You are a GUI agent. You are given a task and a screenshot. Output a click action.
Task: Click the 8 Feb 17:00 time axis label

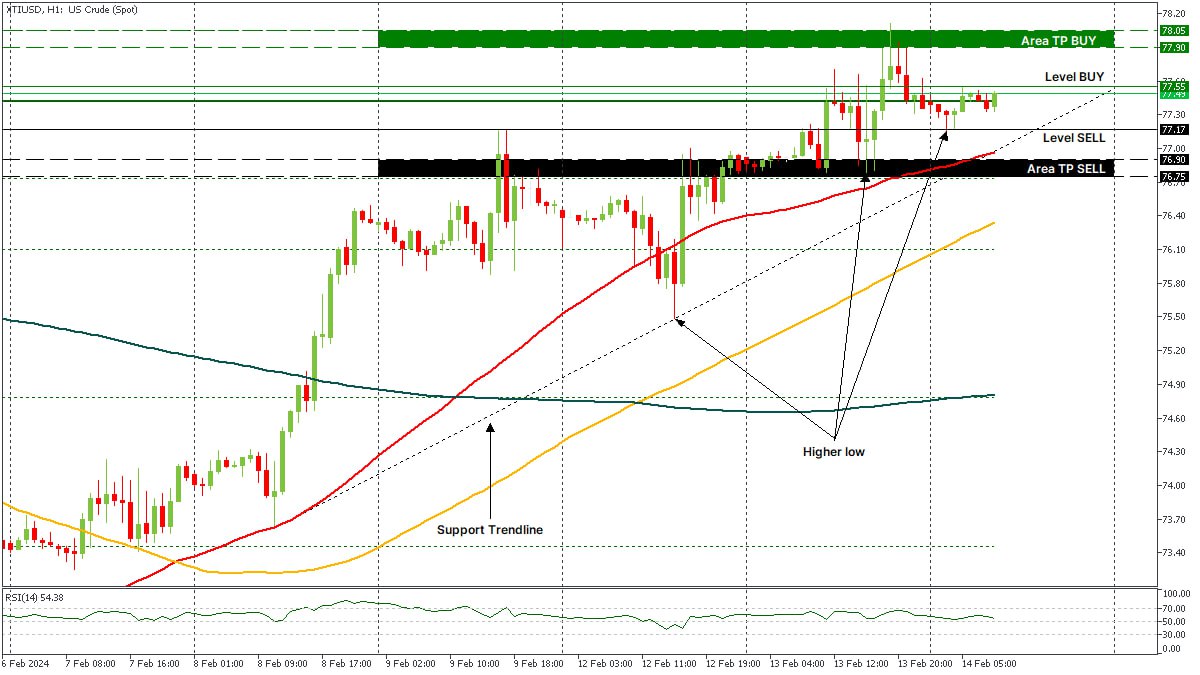click(346, 663)
